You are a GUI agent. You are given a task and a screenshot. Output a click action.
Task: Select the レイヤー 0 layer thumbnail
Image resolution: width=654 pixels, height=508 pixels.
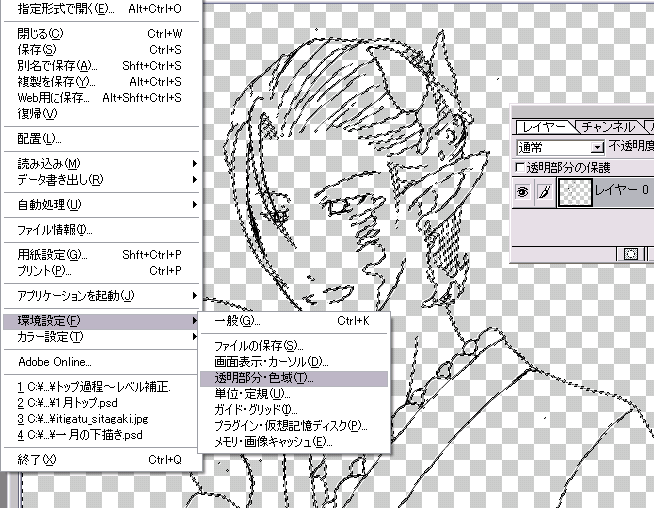tap(575, 192)
